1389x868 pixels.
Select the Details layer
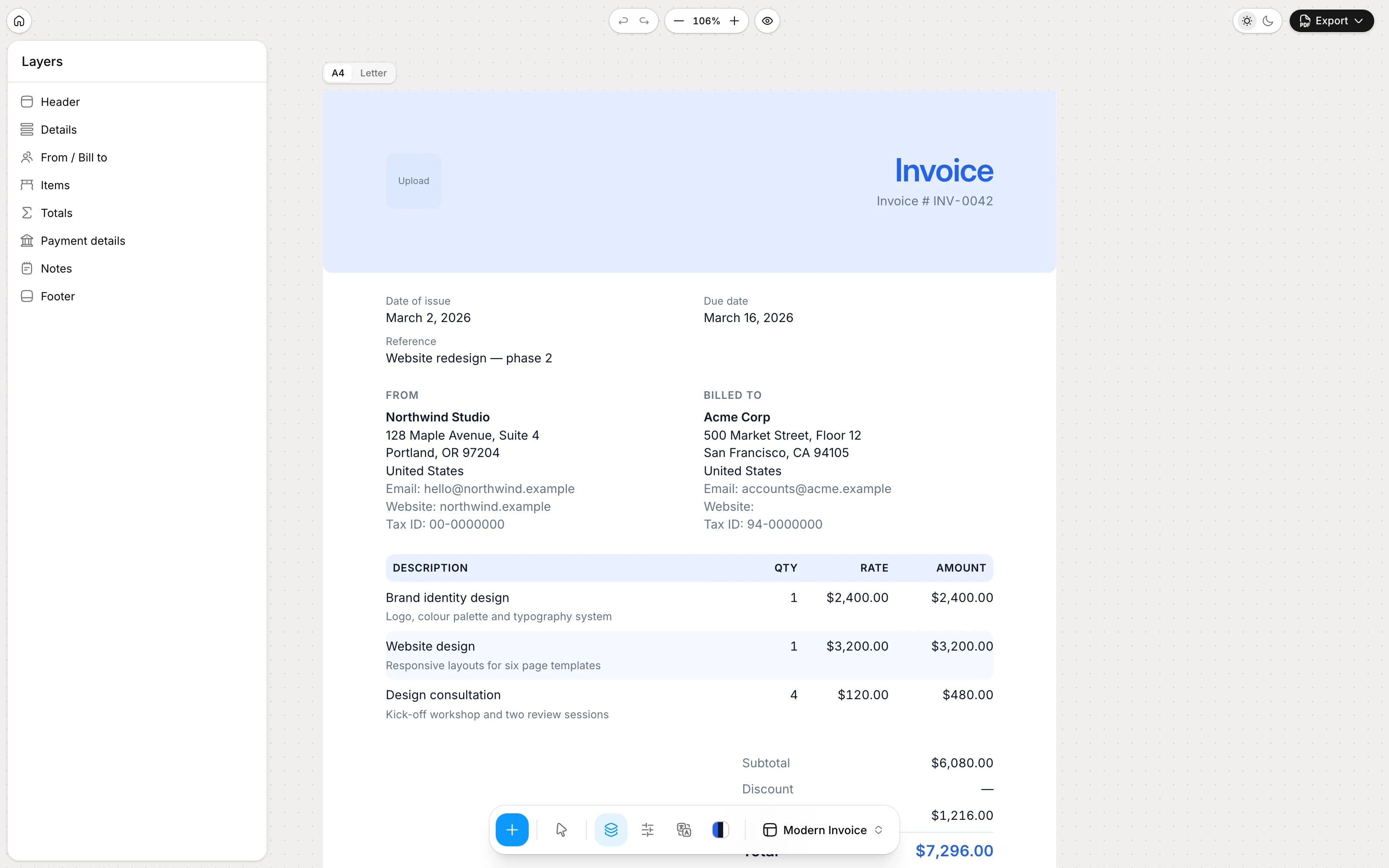click(137, 130)
